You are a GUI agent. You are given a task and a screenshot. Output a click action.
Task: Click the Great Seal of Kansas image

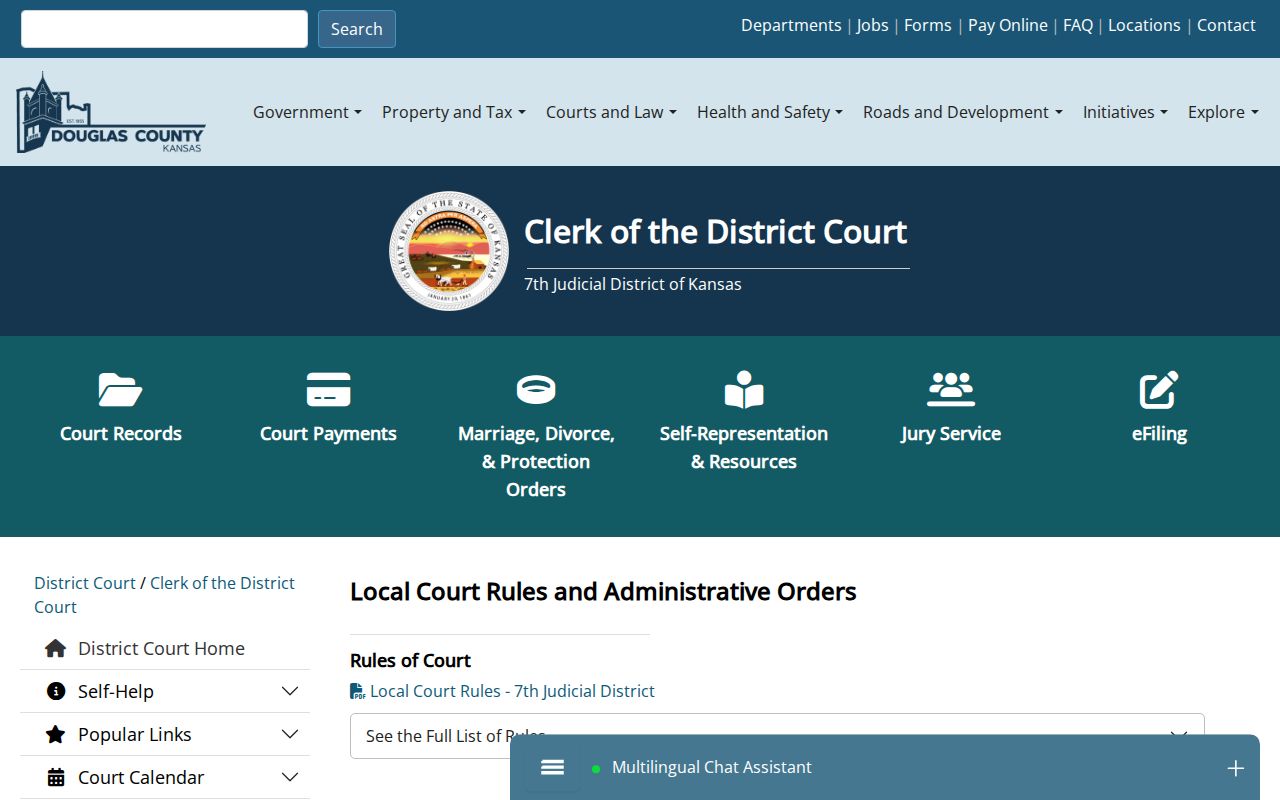(449, 251)
